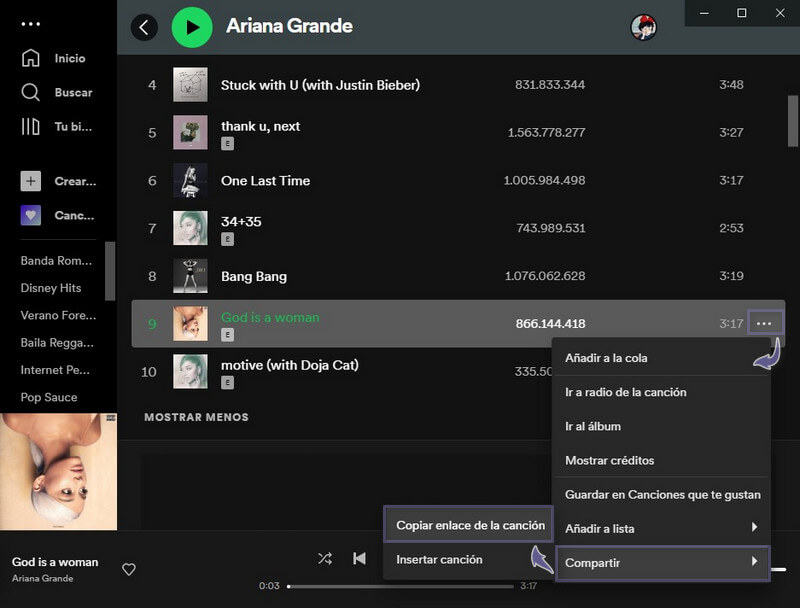Choose Mostrar créditos

662,460
